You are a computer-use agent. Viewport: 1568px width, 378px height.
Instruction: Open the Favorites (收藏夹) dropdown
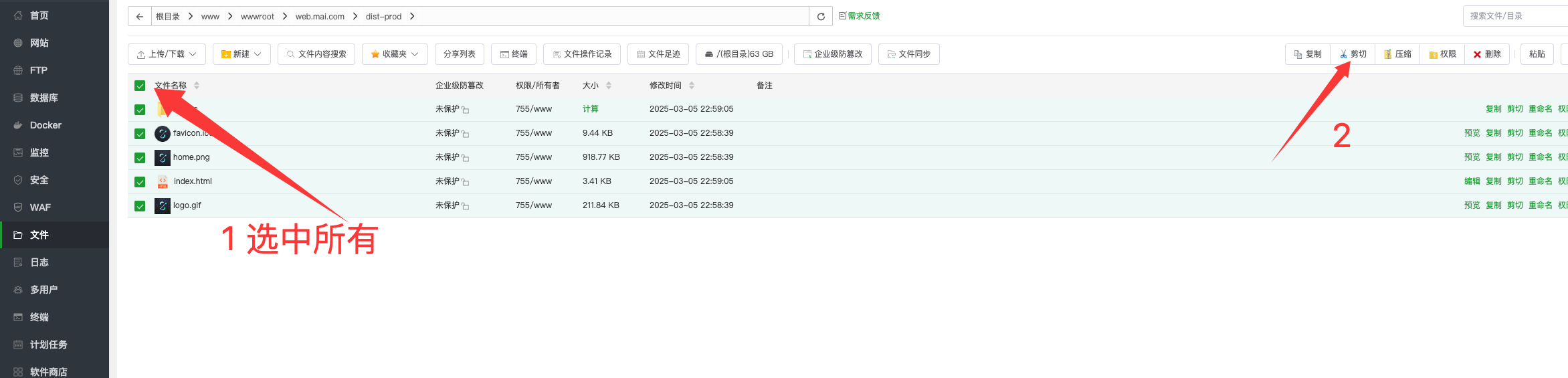(x=395, y=54)
